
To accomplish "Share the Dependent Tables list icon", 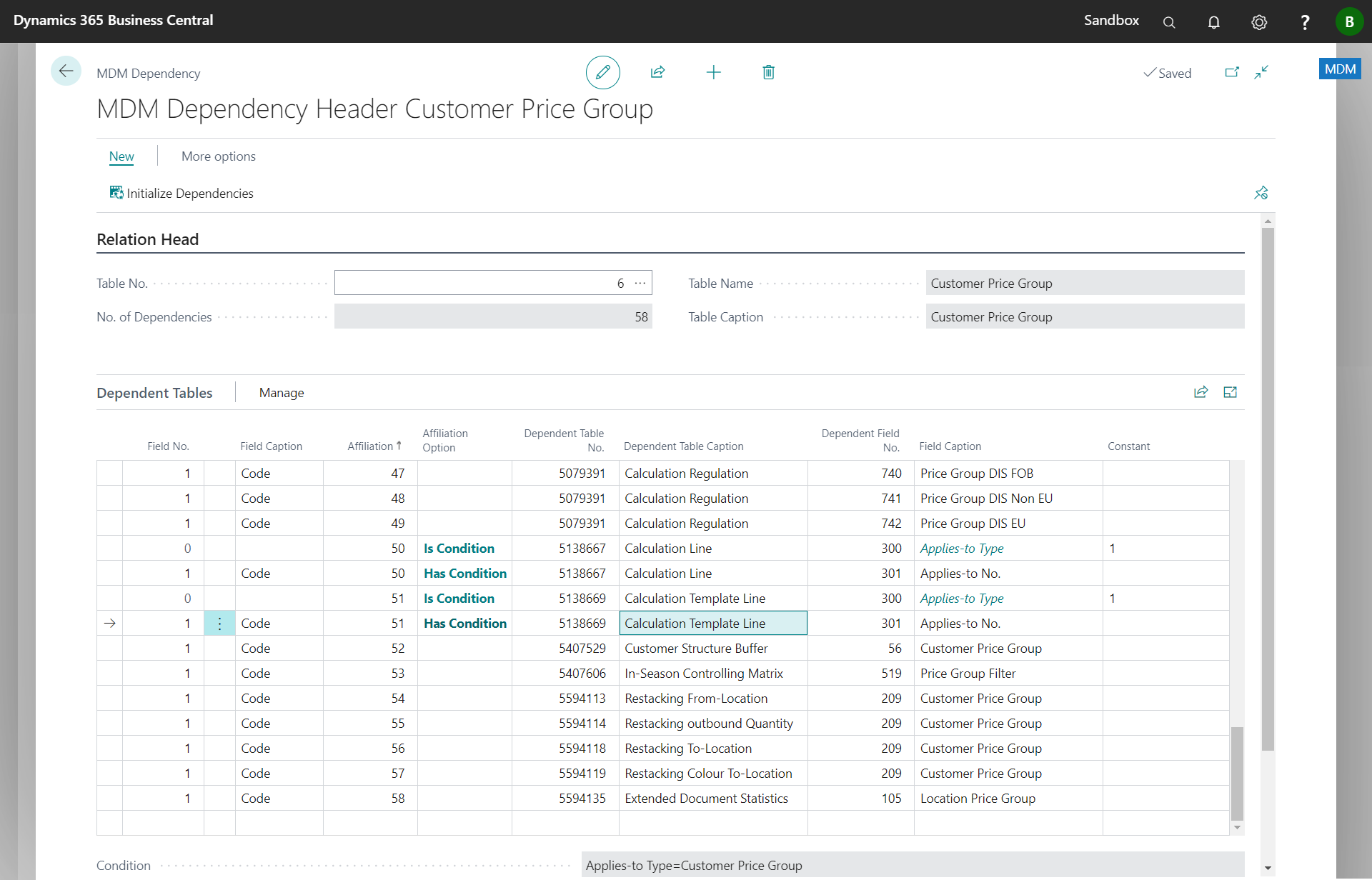I will (1200, 392).
